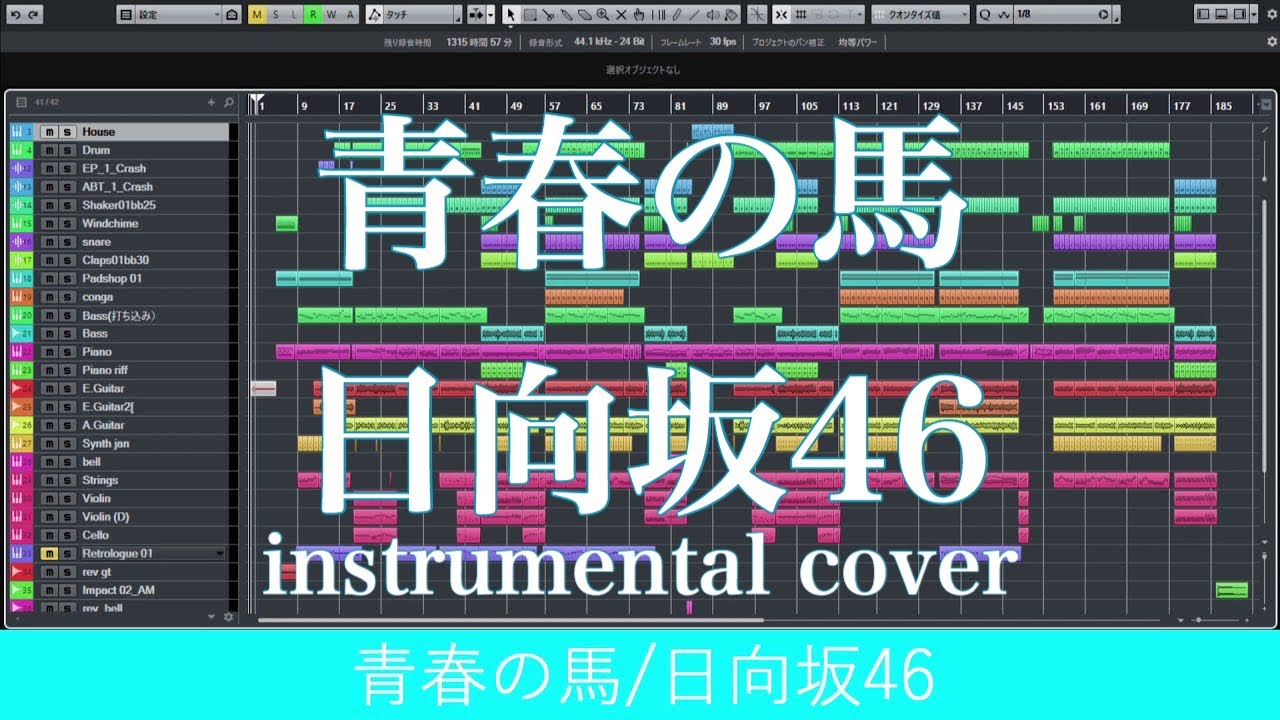Show or hide the left zone
This screenshot has width=1280, height=720.
pos(1203,15)
